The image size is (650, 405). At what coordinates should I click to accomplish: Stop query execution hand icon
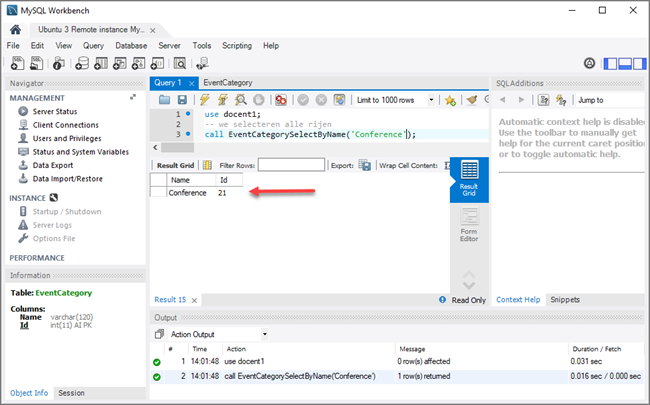pyautogui.click(x=259, y=99)
